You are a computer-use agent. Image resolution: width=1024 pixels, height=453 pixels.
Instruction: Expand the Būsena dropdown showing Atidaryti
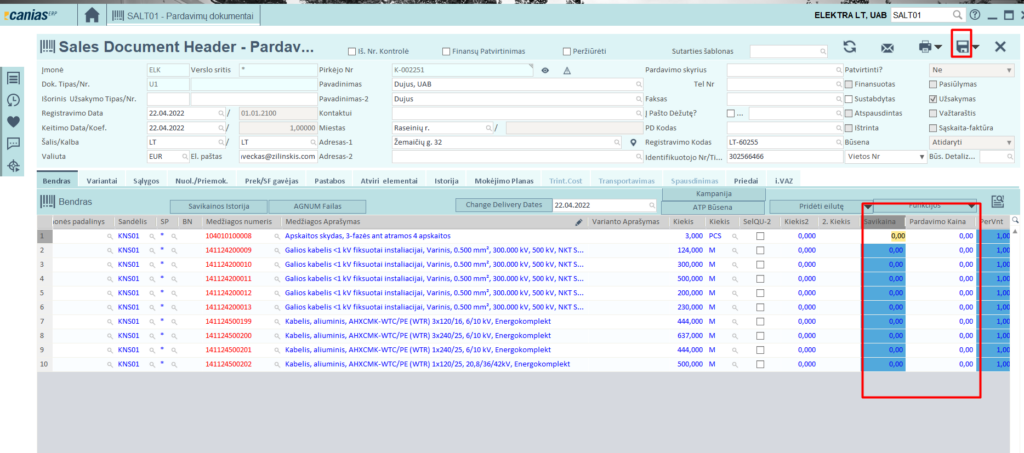point(968,143)
